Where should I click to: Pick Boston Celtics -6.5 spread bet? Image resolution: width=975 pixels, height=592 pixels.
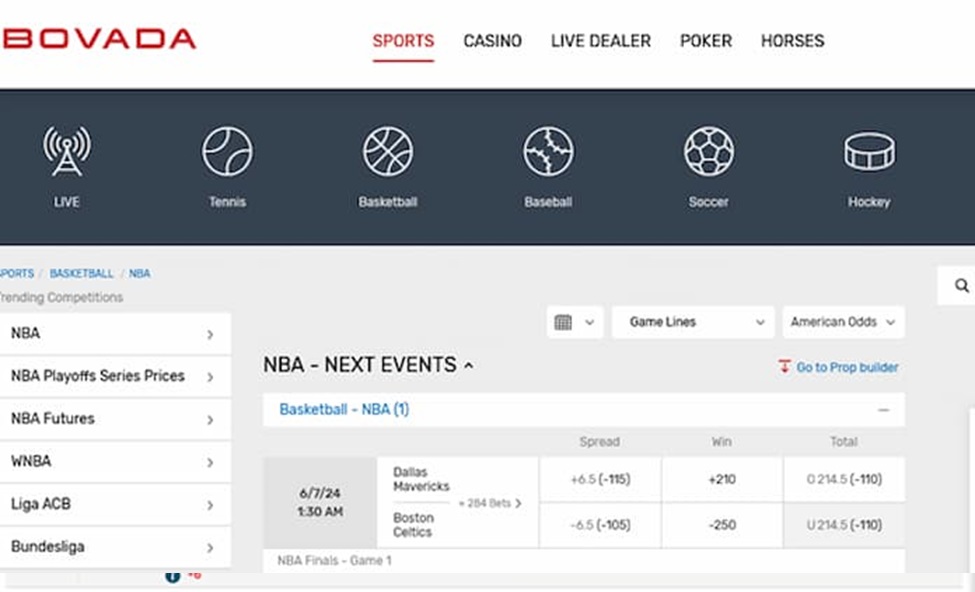[600, 525]
